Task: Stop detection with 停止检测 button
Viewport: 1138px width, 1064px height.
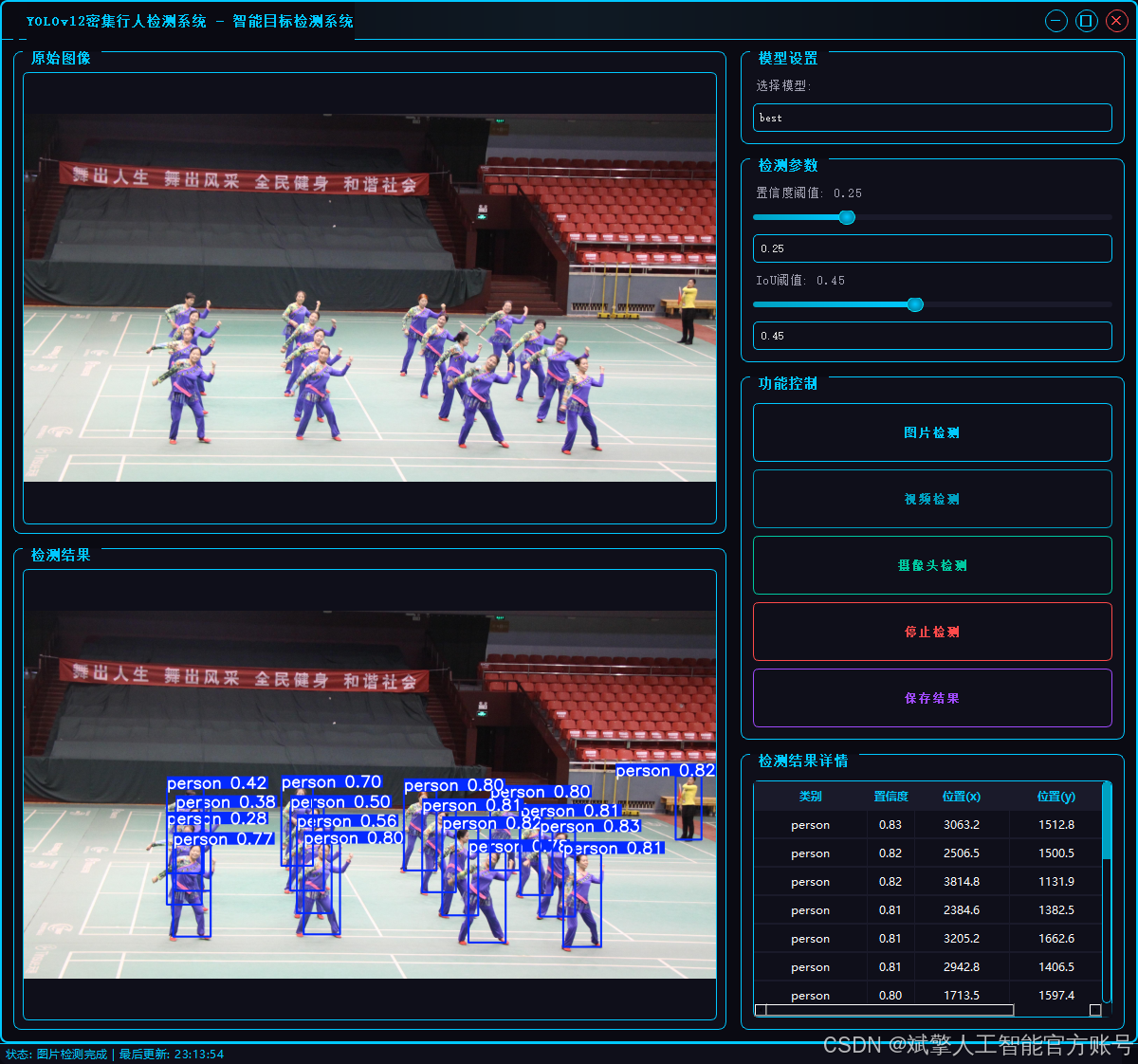Action: coord(932,632)
